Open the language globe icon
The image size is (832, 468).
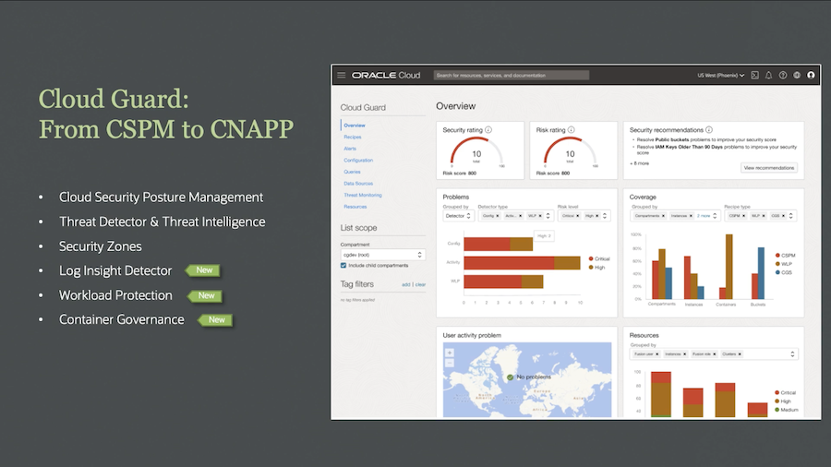point(796,75)
